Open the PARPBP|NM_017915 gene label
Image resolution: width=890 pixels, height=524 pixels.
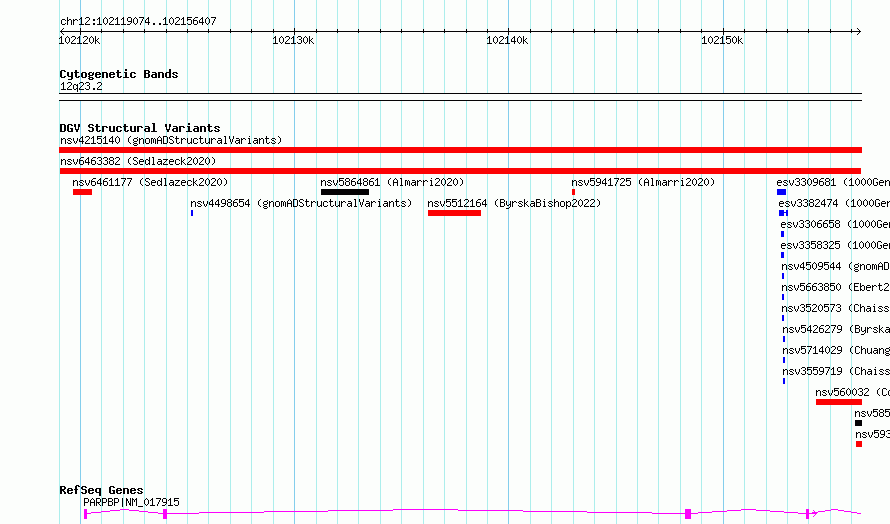pyautogui.click(x=131, y=502)
